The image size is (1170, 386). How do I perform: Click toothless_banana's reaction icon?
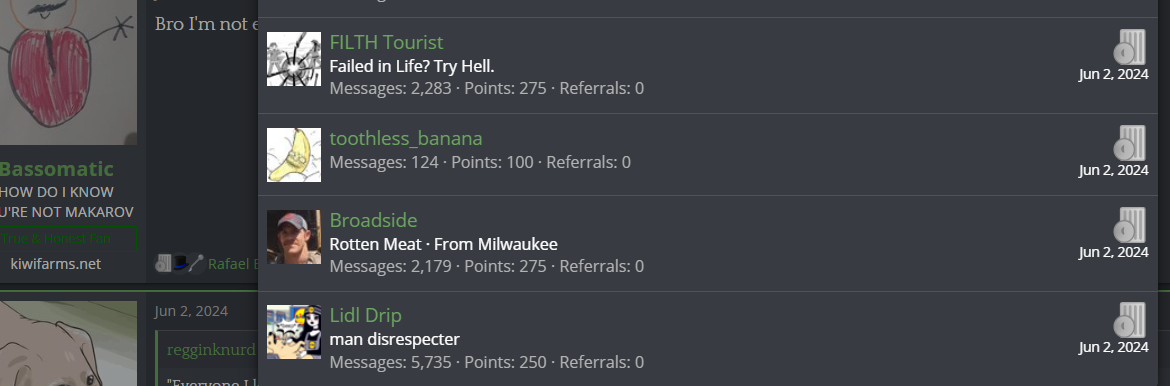[1130, 143]
